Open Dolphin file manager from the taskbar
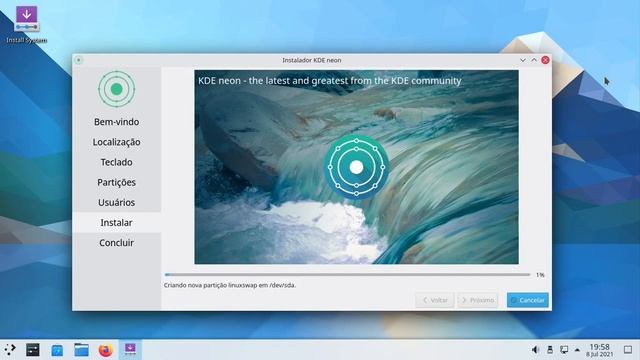Image resolution: width=640 pixels, height=360 pixels. coord(82,349)
